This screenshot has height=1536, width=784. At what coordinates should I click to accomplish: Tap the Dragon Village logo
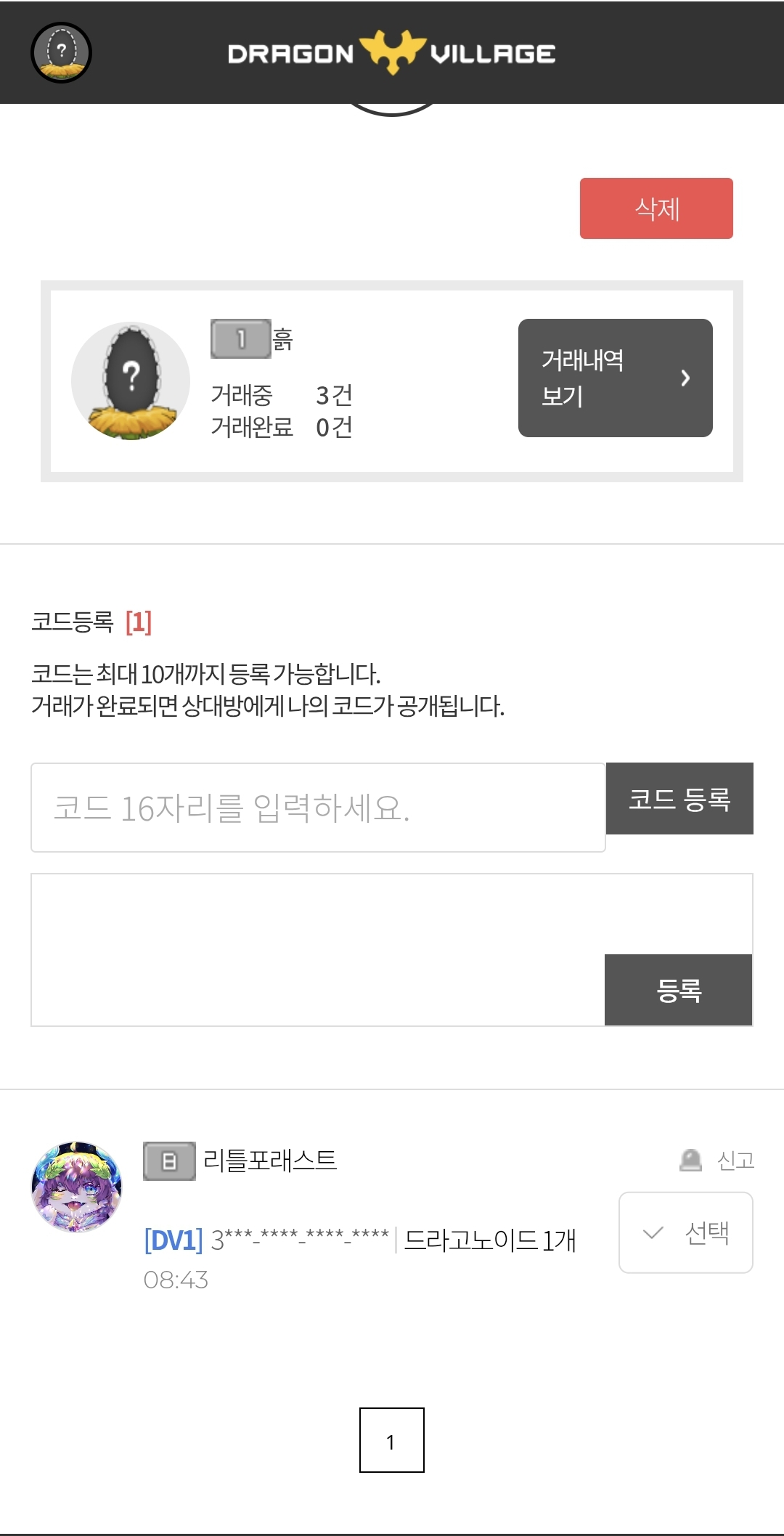[x=392, y=53]
